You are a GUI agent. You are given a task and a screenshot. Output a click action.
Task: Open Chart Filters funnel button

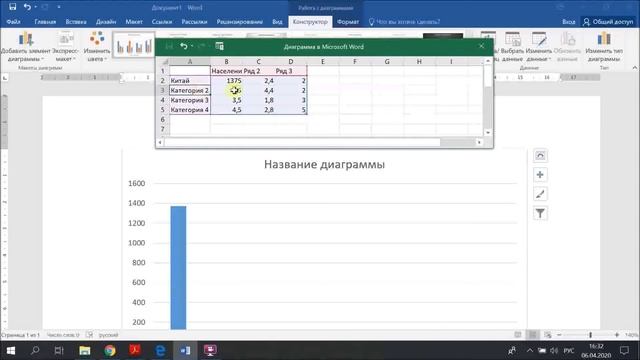[540, 213]
